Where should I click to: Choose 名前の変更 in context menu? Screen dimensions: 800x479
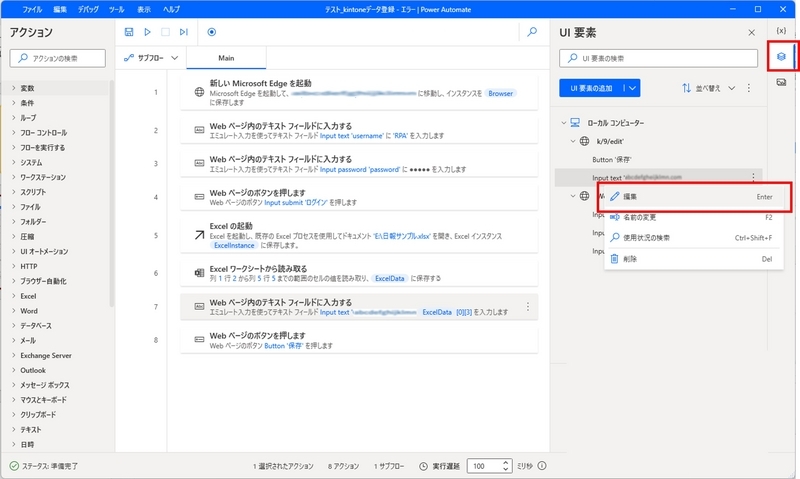tap(694, 217)
